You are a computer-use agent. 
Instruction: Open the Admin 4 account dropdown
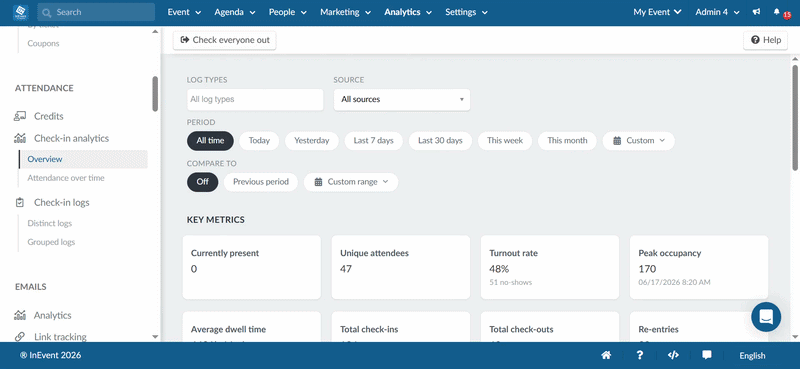coord(717,12)
